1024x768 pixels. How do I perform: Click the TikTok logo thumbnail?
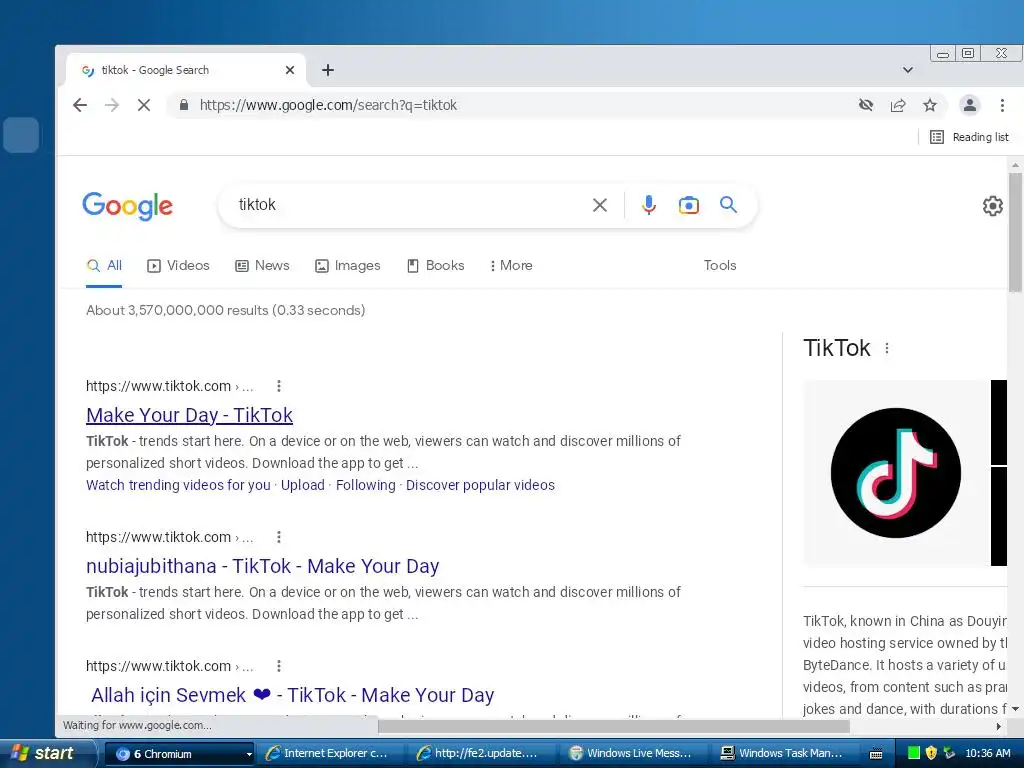coord(895,473)
